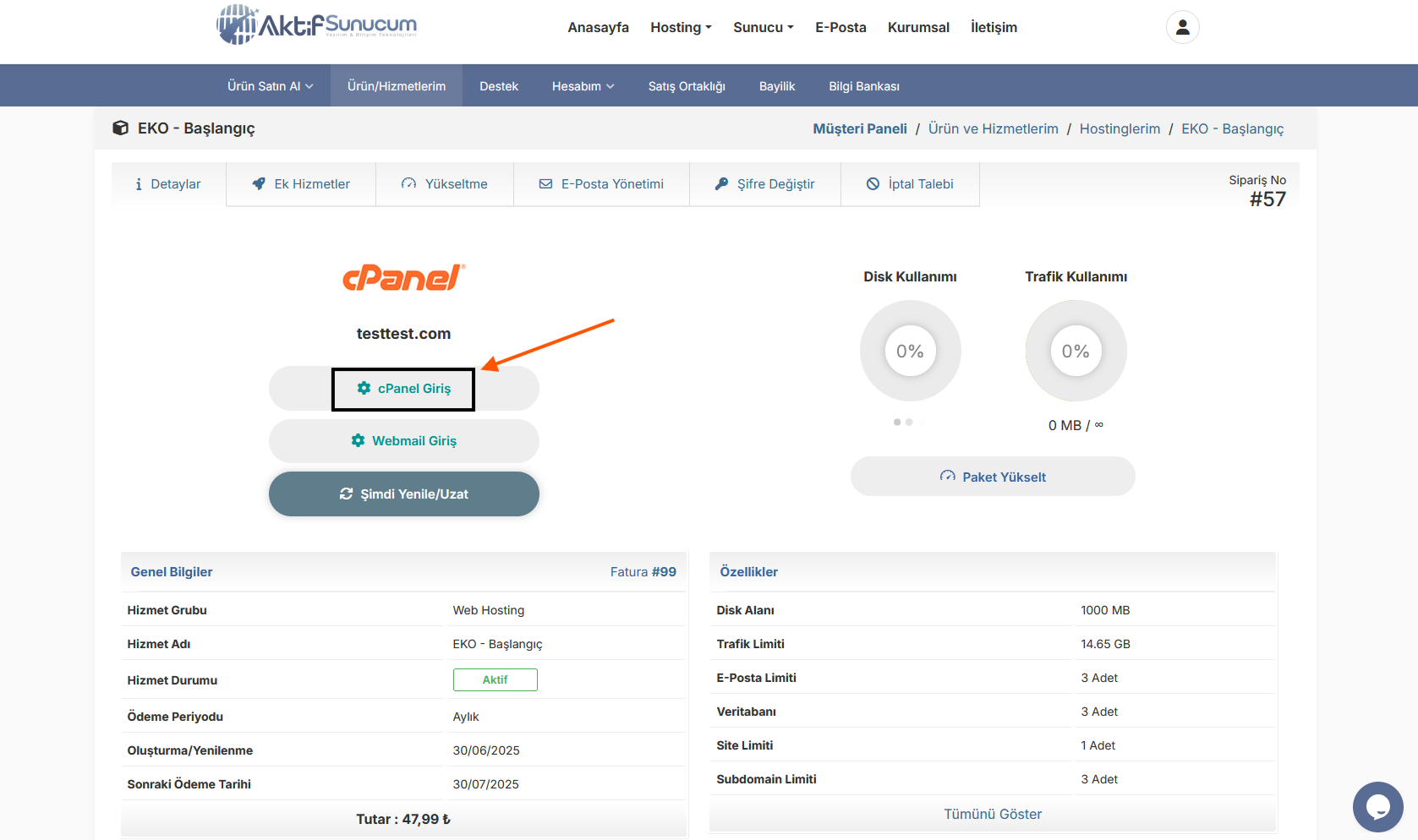Expand the Ürün Satın Al menu
This screenshot has width=1418, height=840.
(269, 85)
